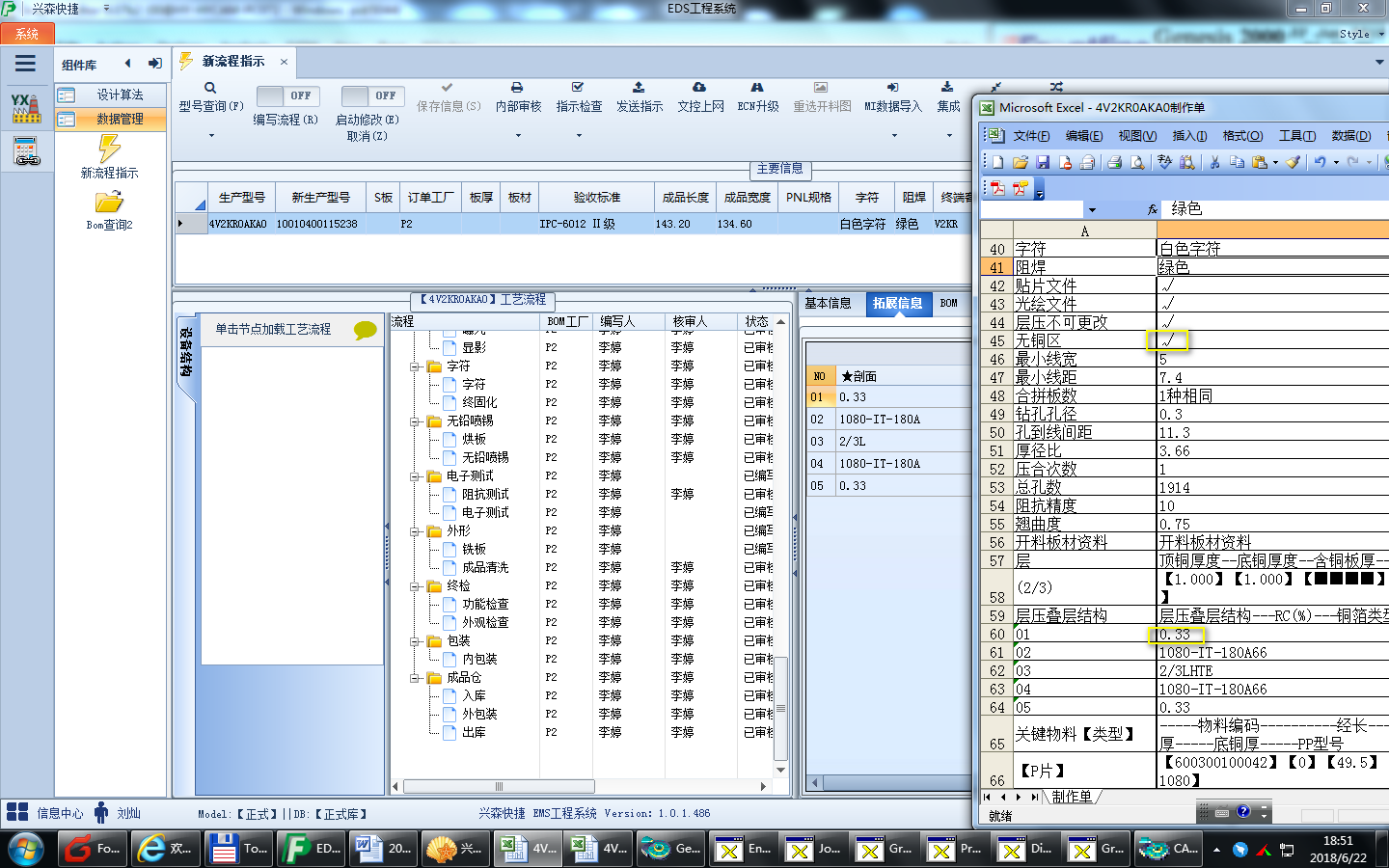The width and height of the screenshot is (1389, 868).
Task: Open Excel Paste options dropdown
Action: click(1275, 162)
